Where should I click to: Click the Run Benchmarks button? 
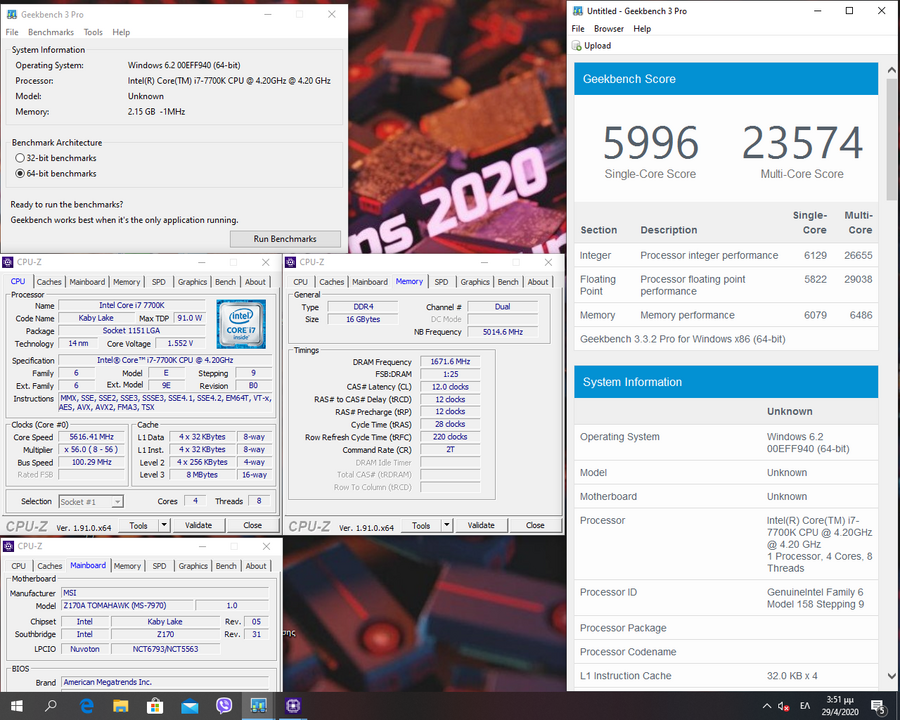click(x=285, y=239)
